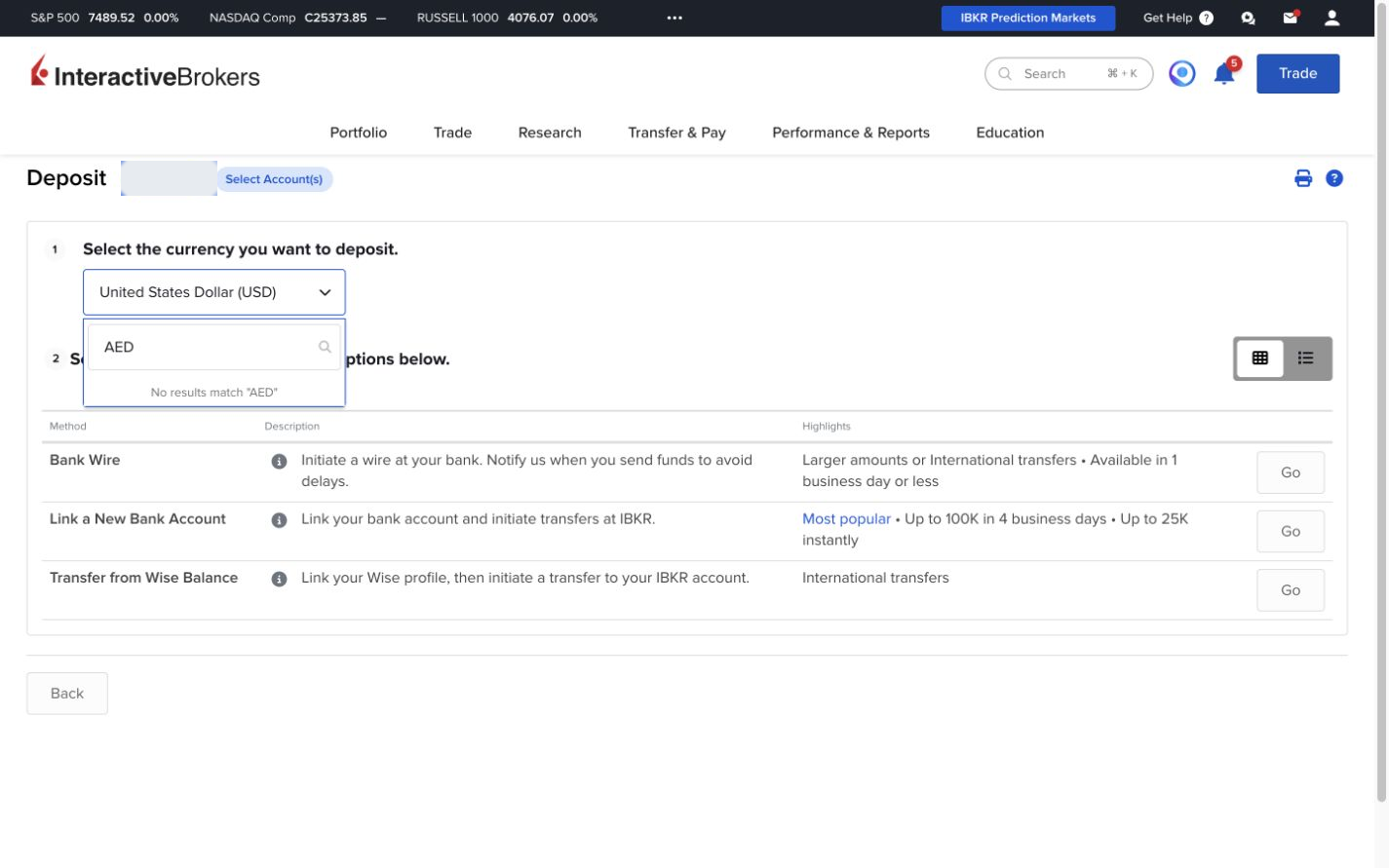Open the Performance & Reports menu
The width and height of the screenshot is (1389, 868).
click(851, 132)
